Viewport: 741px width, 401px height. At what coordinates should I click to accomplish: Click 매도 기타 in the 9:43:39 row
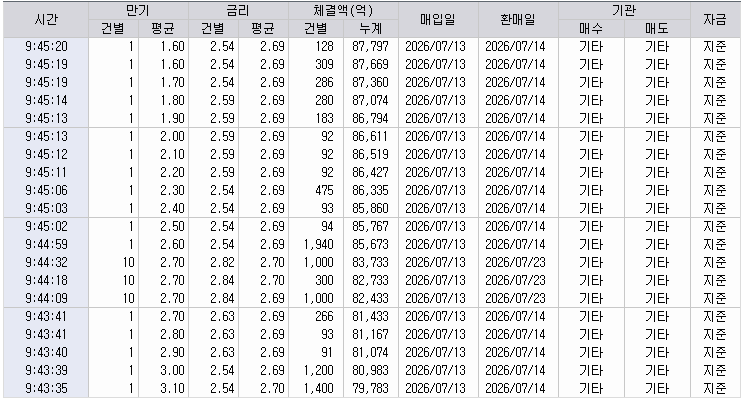(657, 370)
